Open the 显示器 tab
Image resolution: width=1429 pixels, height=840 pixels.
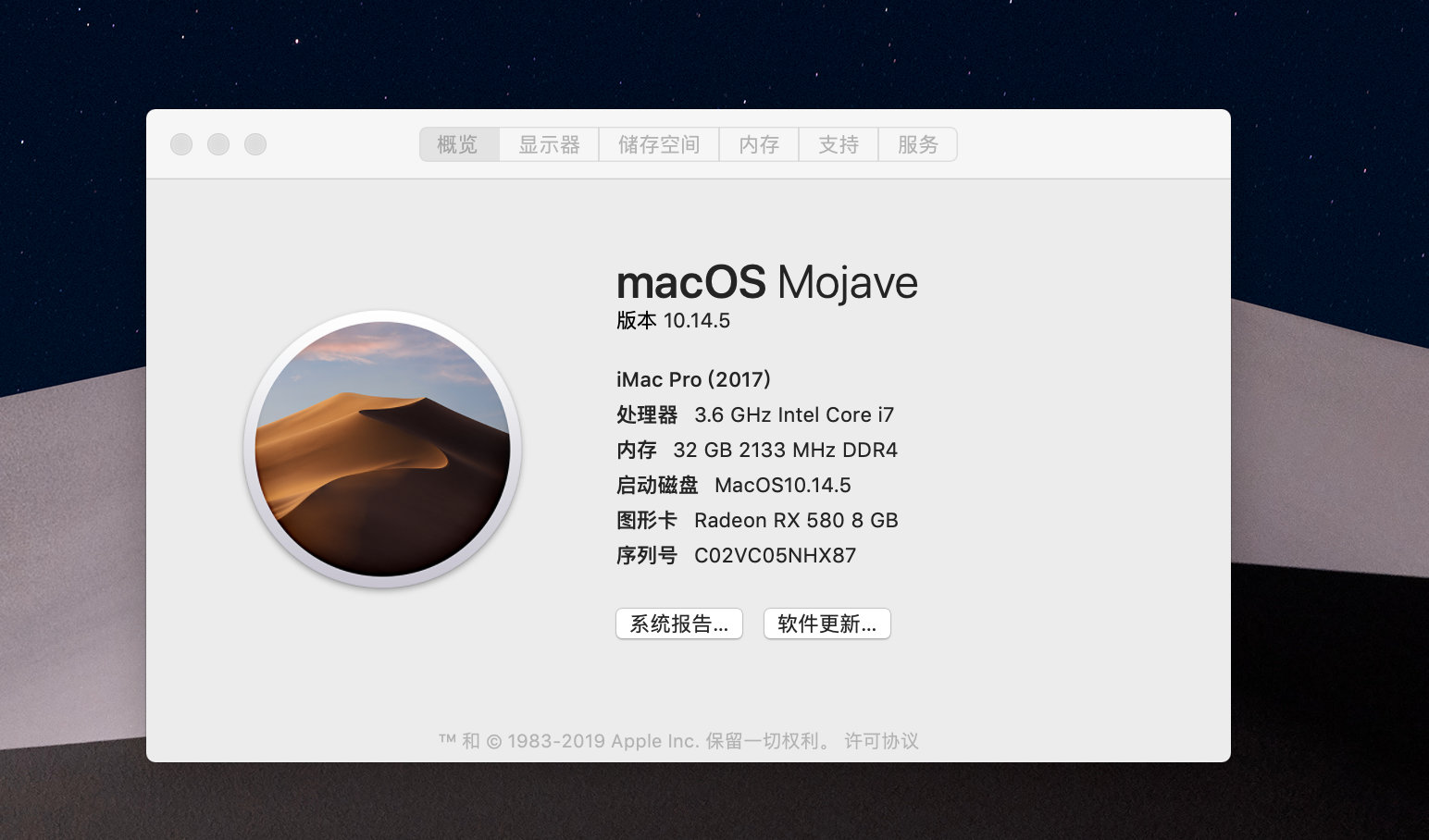click(549, 144)
